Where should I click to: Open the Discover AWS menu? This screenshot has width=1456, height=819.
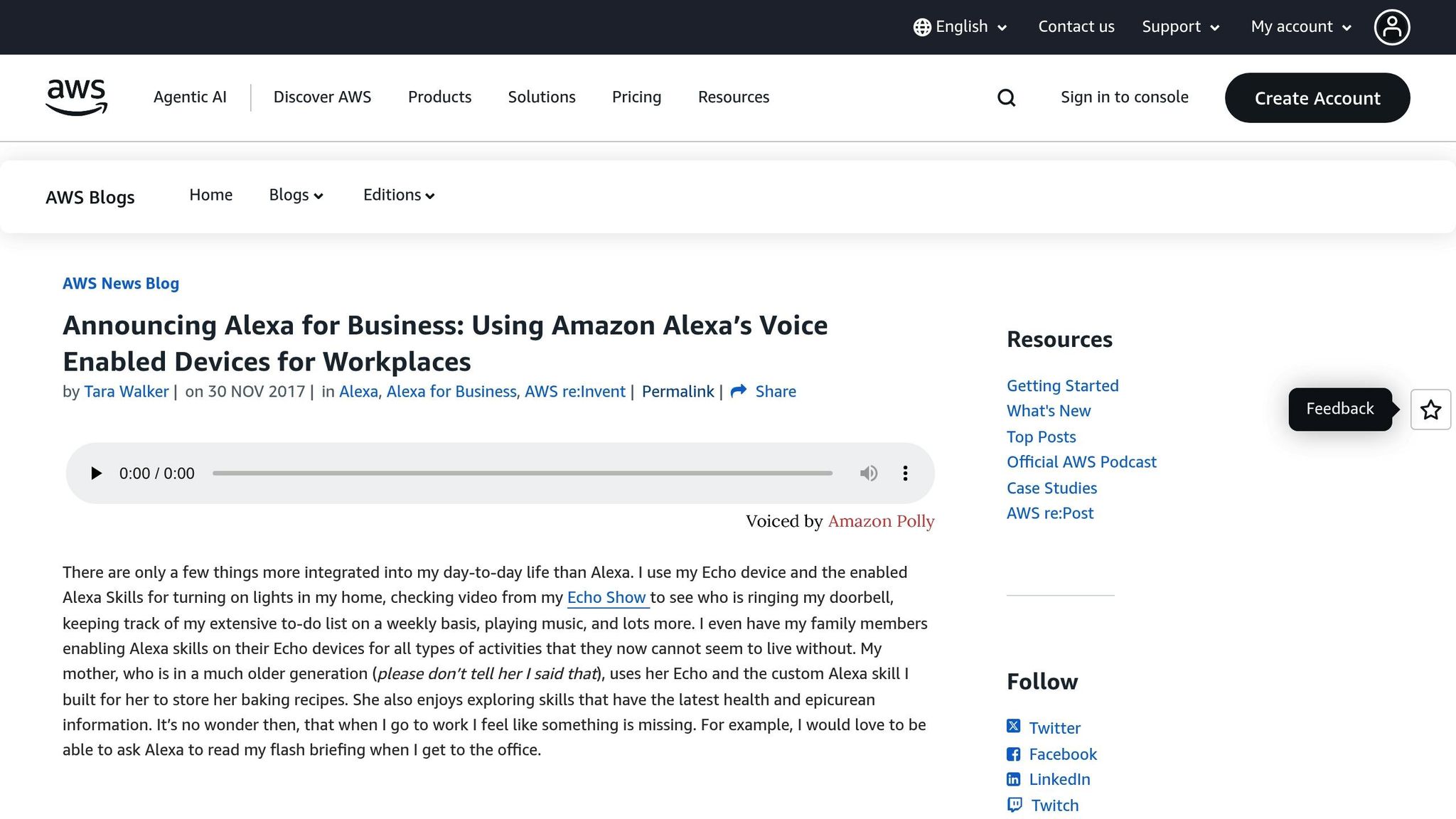click(x=322, y=97)
